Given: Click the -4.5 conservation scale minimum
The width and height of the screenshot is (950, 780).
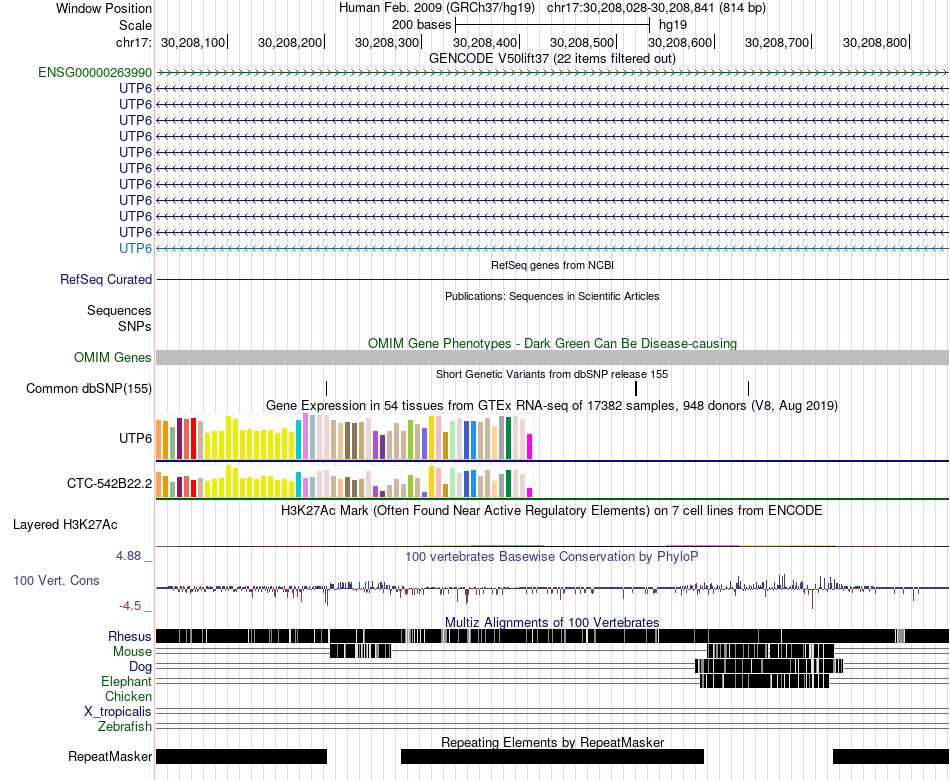Looking at the screenshot, I should click(130, 606).
